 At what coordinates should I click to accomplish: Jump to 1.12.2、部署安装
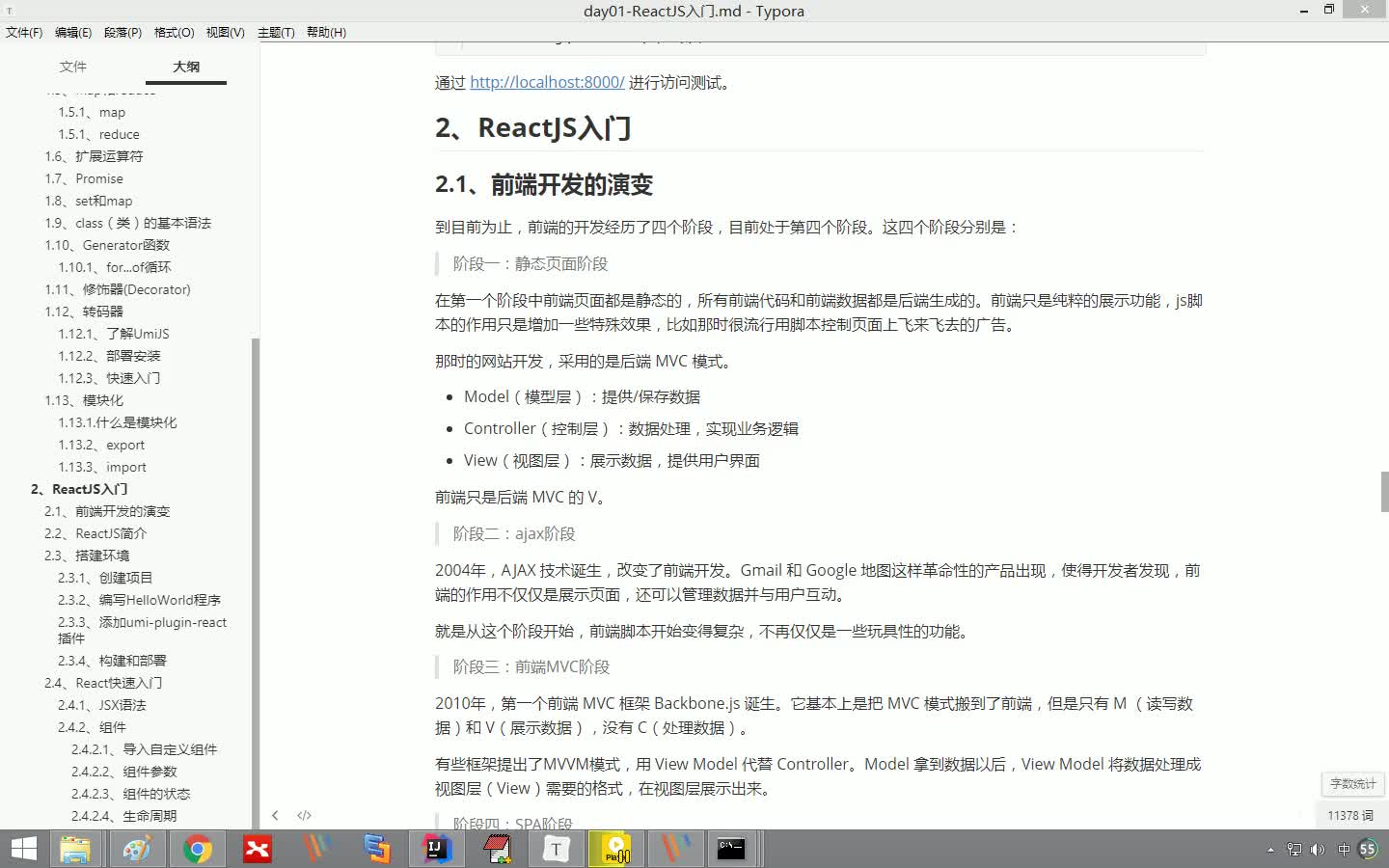click(109, 356)
